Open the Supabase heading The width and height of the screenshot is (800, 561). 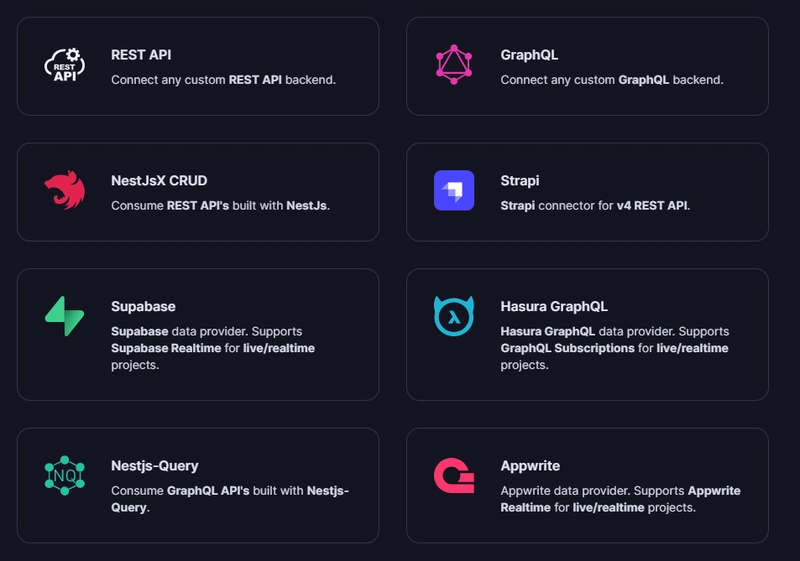[x=143, y=307]
